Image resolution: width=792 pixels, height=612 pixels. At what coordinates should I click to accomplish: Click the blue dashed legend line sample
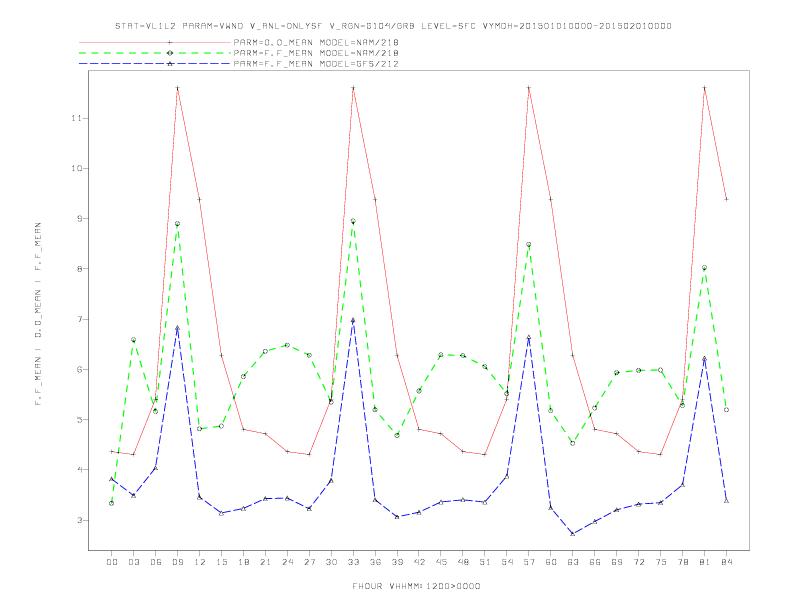coord(155,64)
